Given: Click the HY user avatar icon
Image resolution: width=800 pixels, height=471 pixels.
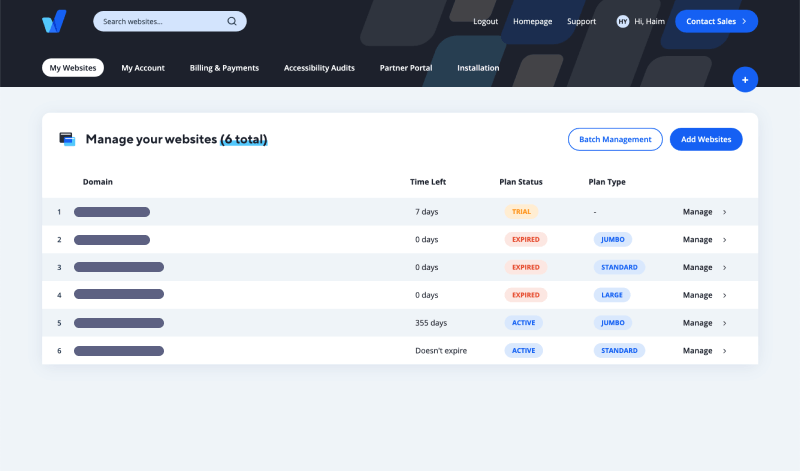Looking at the screenshot, I should tap(623, 21).
